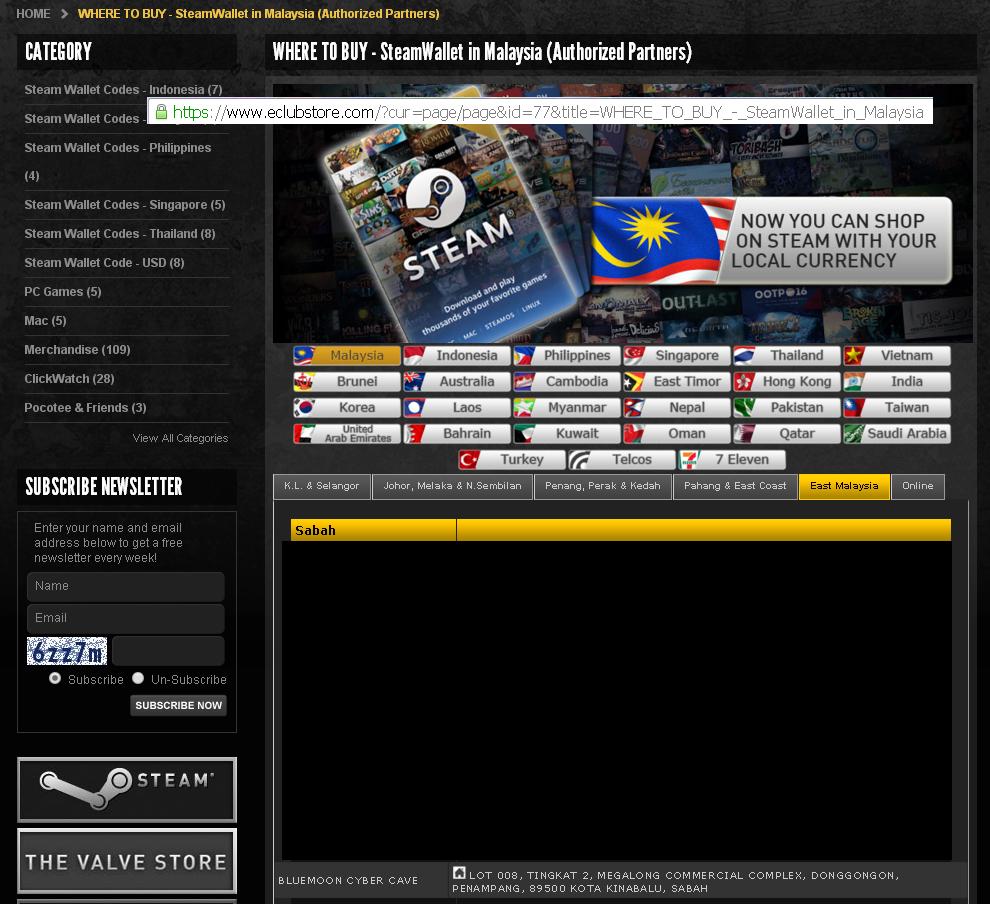This screenshot has height=904, width=990.
Task: Click the SUBSCRIBE NOW button
Action: coord(179,705)
